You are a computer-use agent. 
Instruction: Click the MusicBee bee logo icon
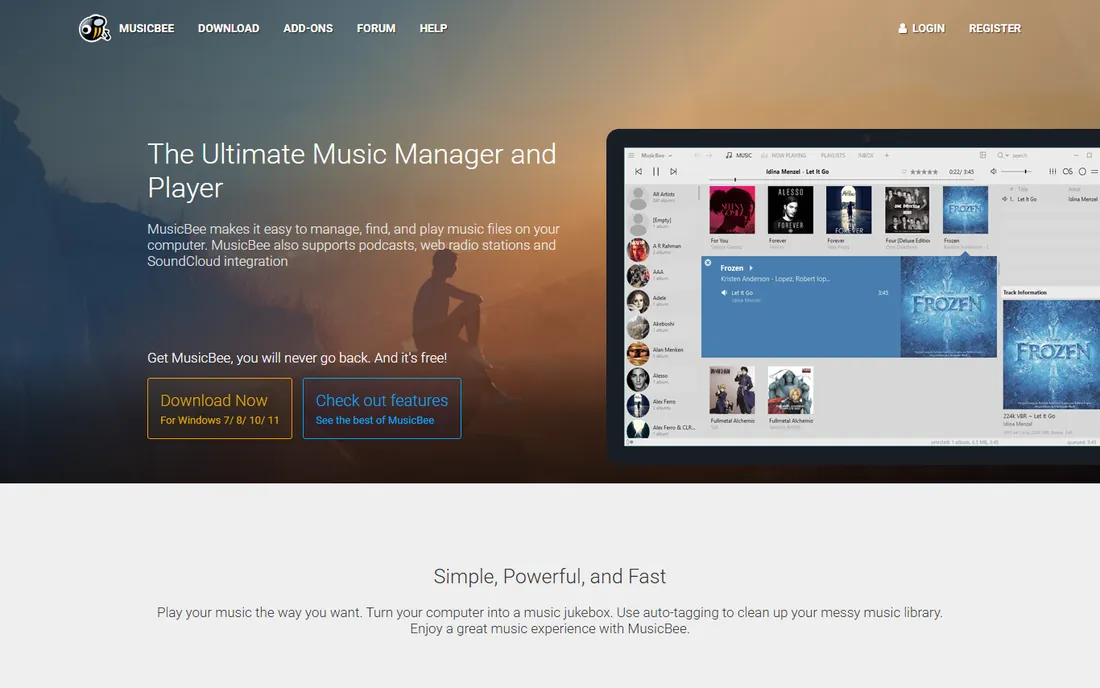pyautogui.click(x=94, y=28)
